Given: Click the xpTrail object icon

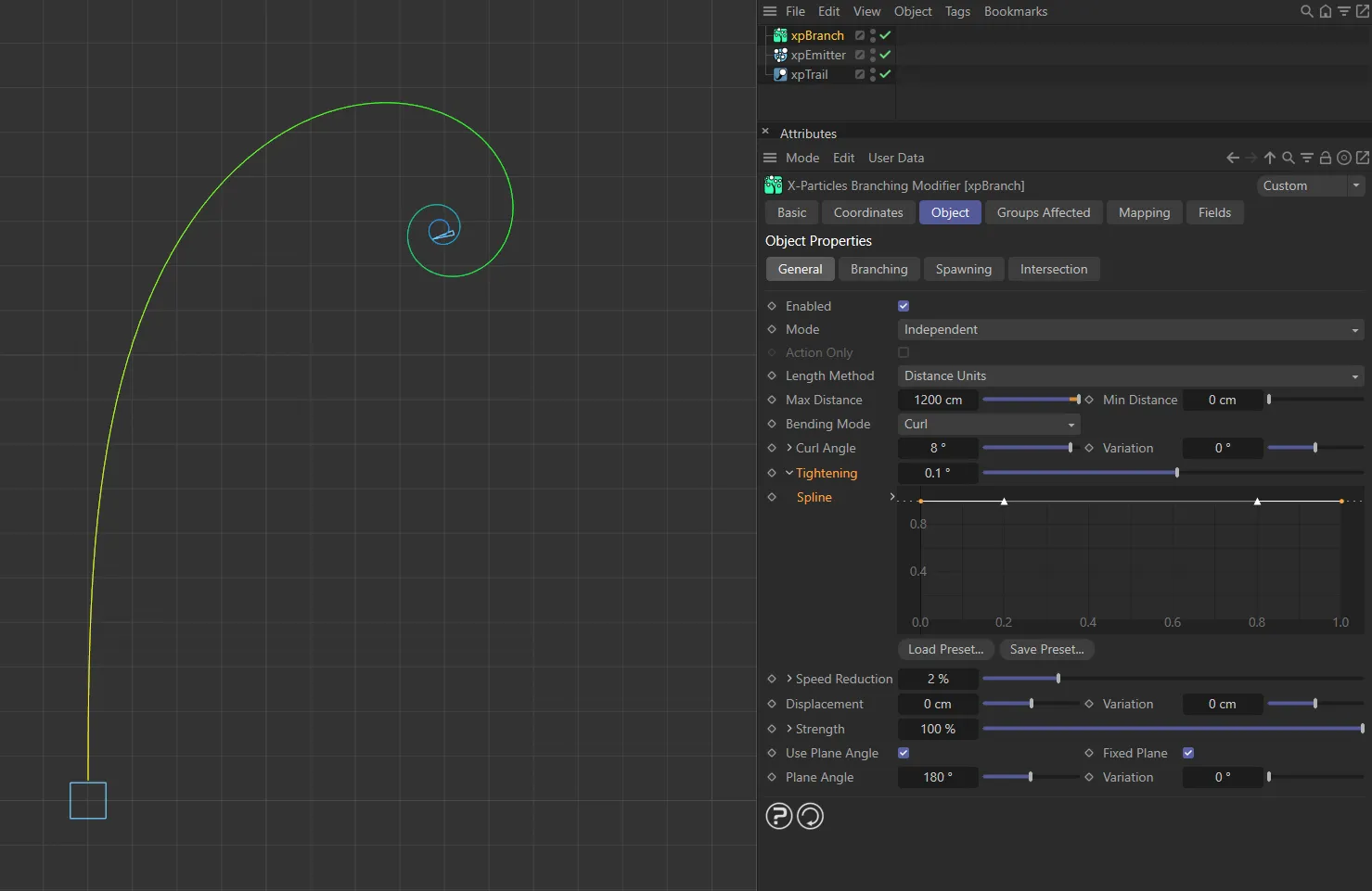Looking at the screenshot, I should coord(780,74).
